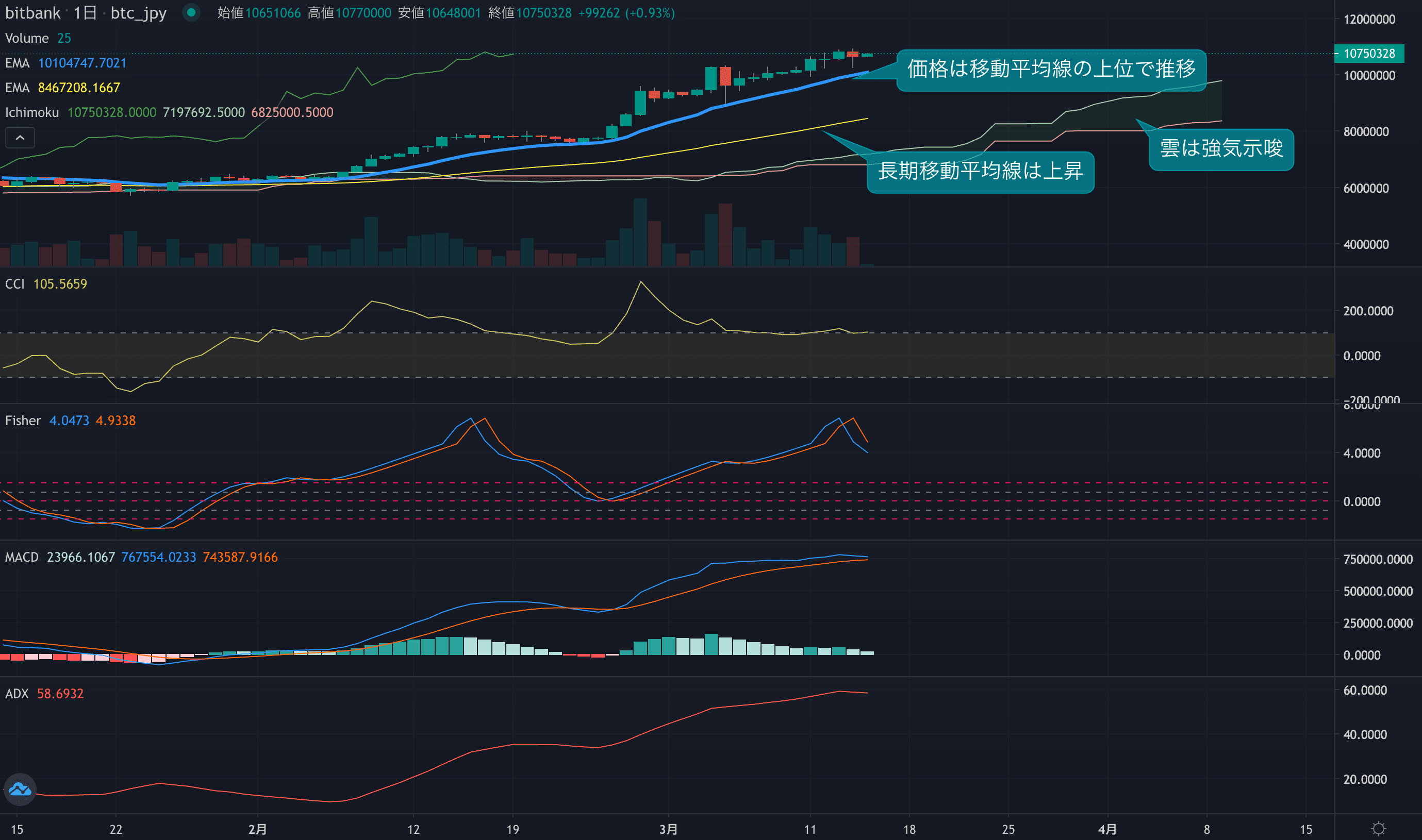Select the Ichimoku indicator legend
This screenshot has height=840, width=1422.
tap(32, 112)
